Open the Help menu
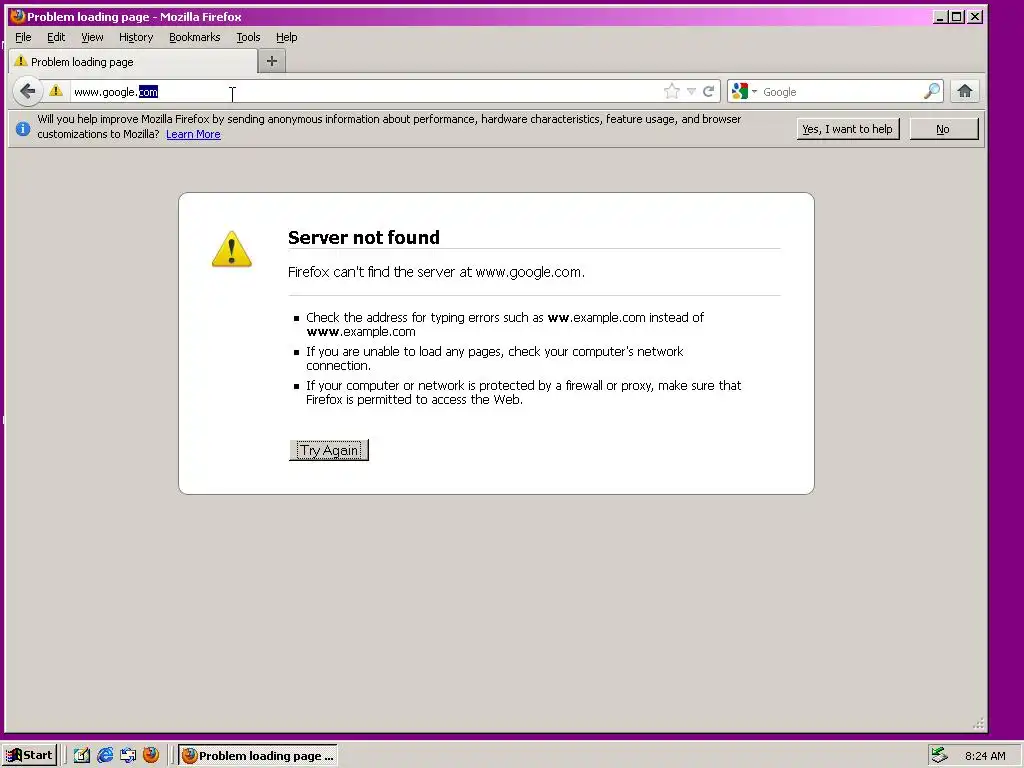 (x=286, y=37)
